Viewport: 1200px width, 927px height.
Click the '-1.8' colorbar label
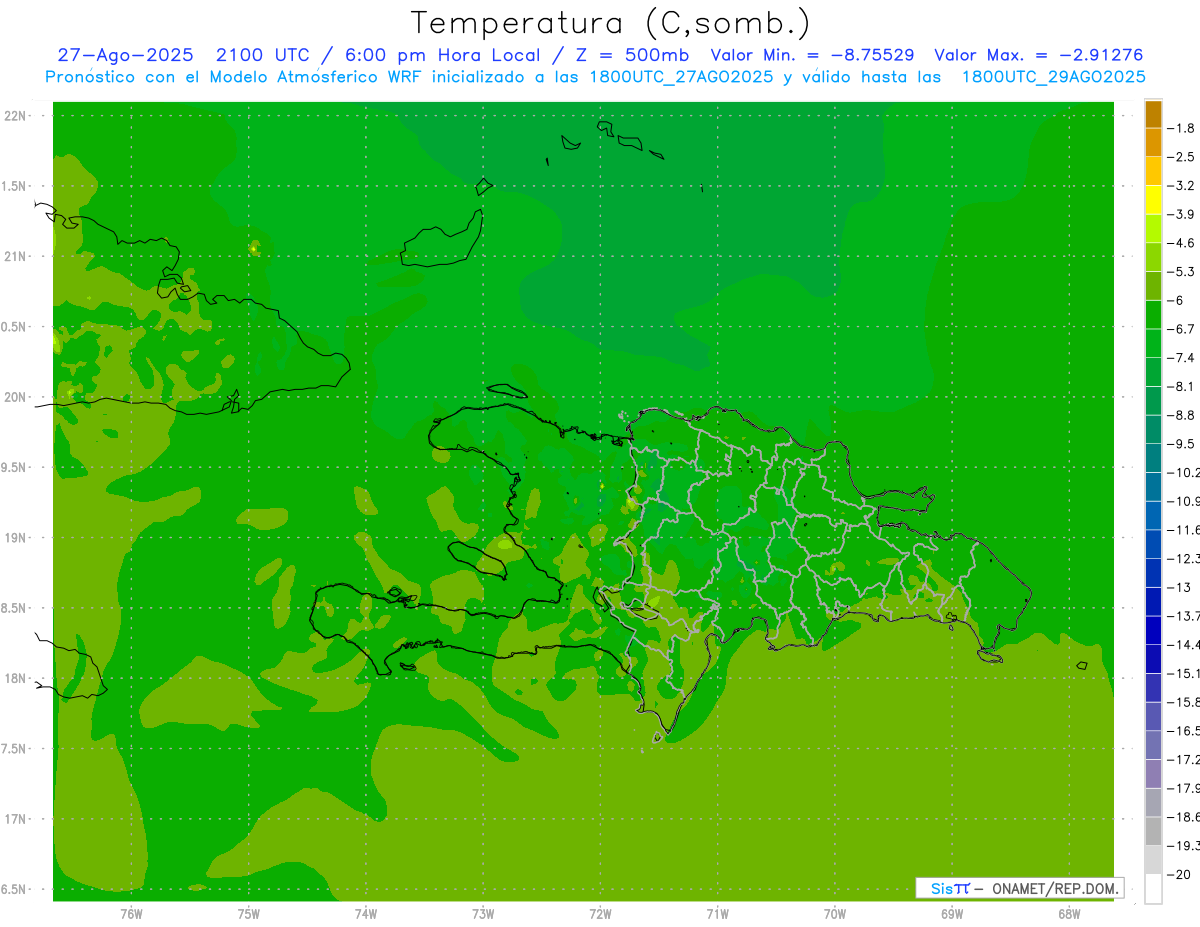pos(1183,128)
